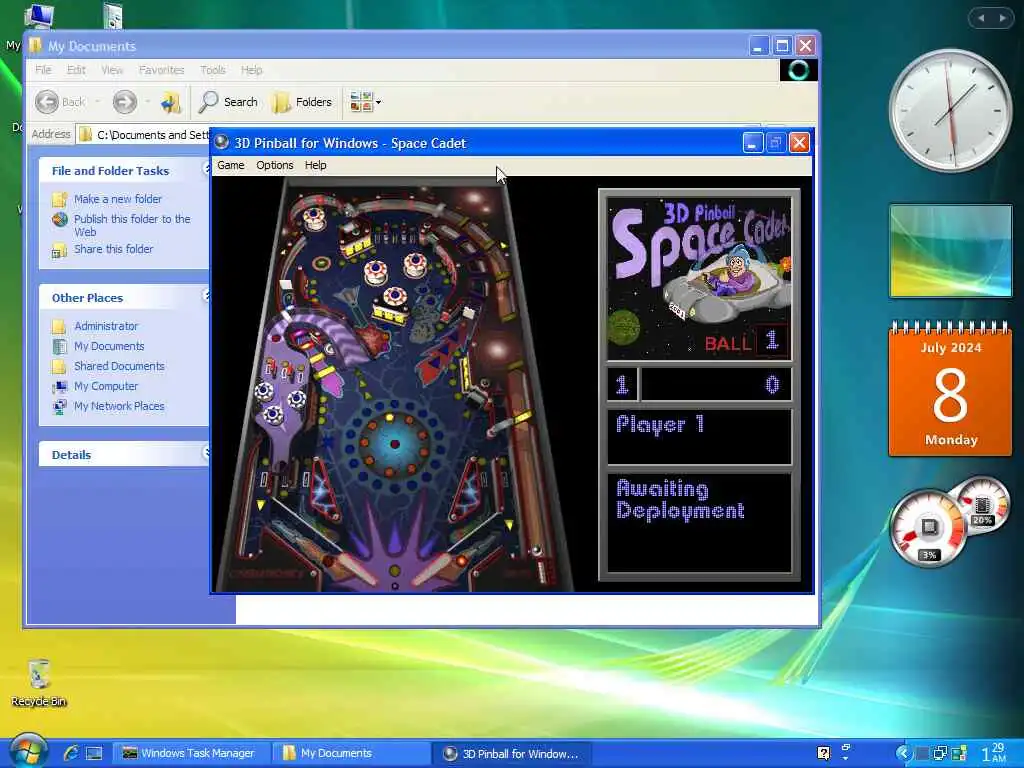Click the address bar path field

tap(144, 135)
